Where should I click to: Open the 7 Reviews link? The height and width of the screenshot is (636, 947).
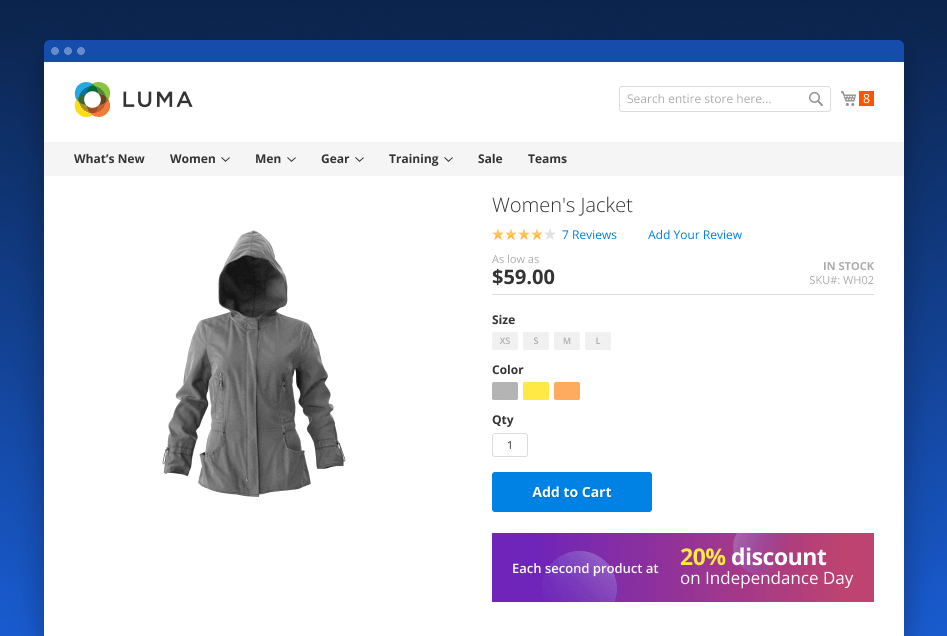point(589,235)
